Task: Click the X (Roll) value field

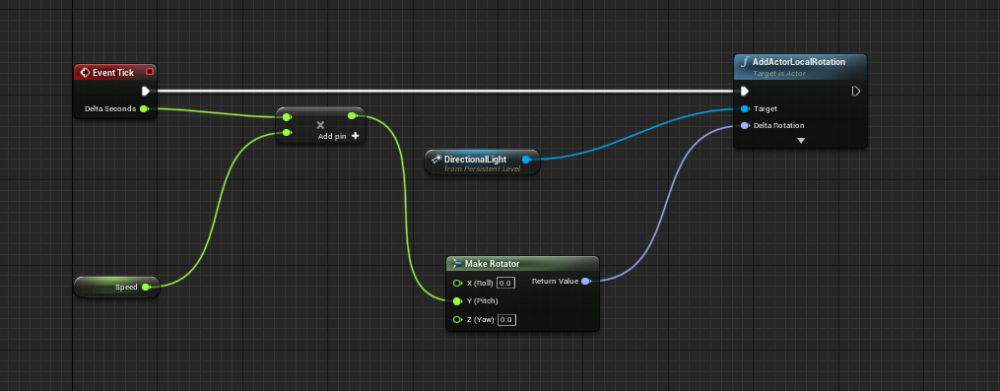Action: pyautogui.click(x=506, y=283)
